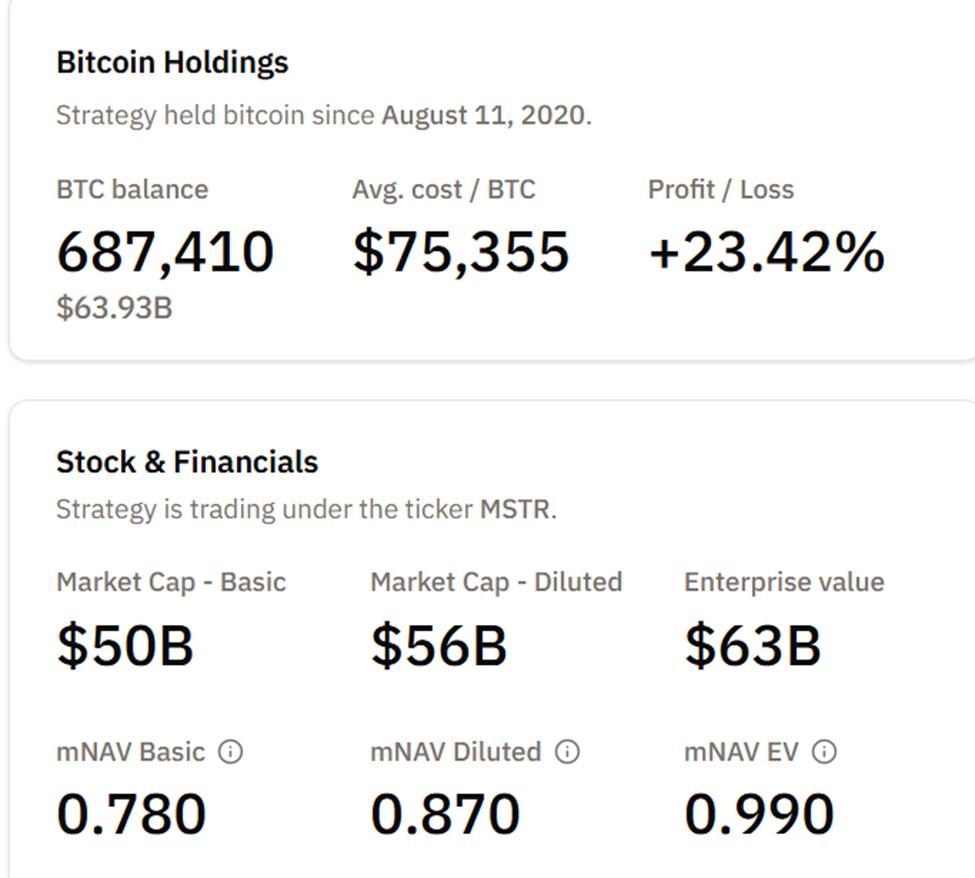
Task: Click the BTC balance column label
Action: 133,189
